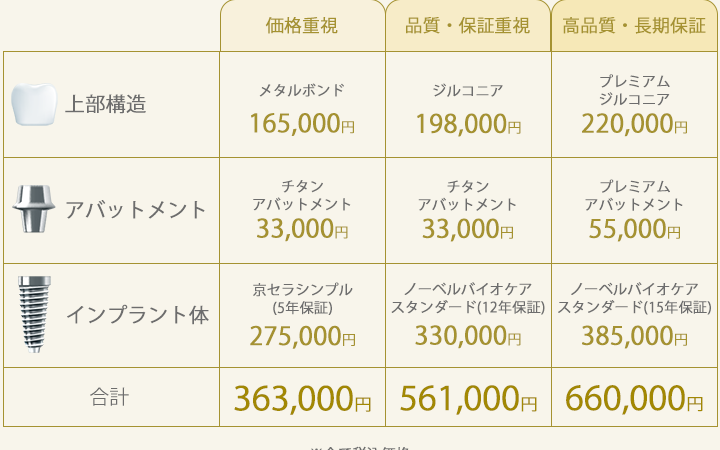Select the 高品質・長期保証 column header
The image size is (720, 450).
point(634,26)
